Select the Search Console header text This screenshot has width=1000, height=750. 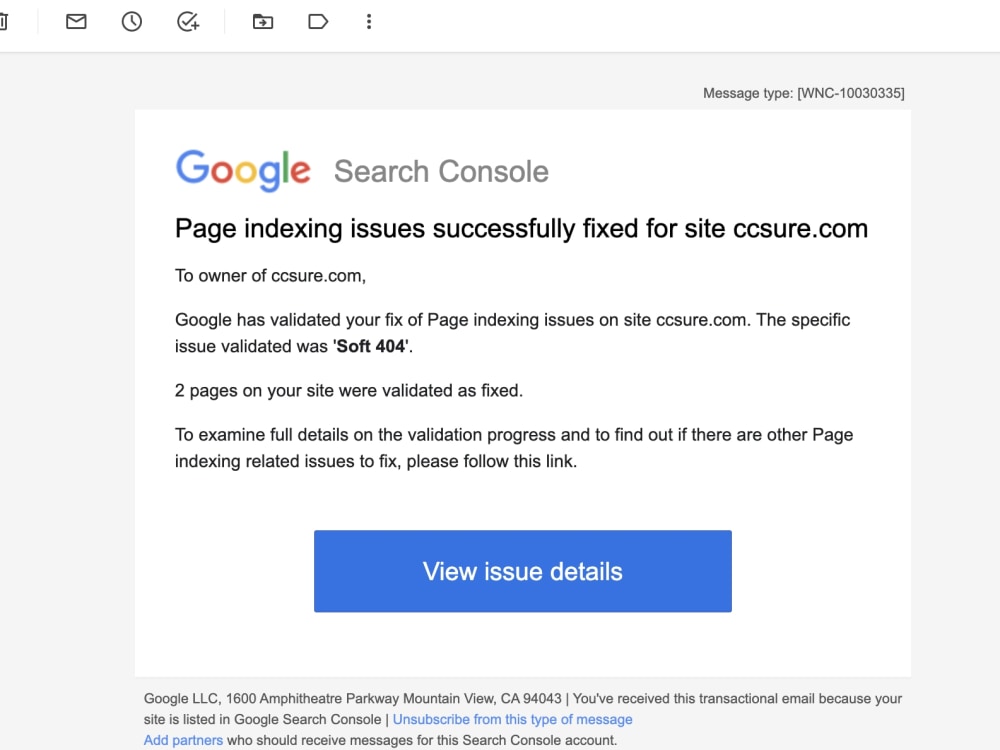point(441,171)
